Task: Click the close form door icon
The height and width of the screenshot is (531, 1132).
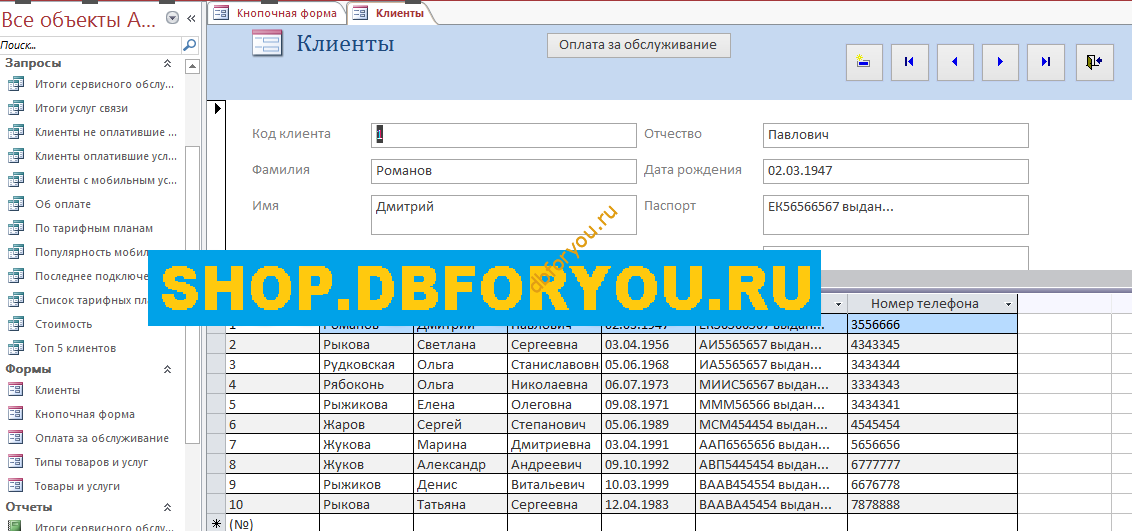Action: [x=1094, y=62]
